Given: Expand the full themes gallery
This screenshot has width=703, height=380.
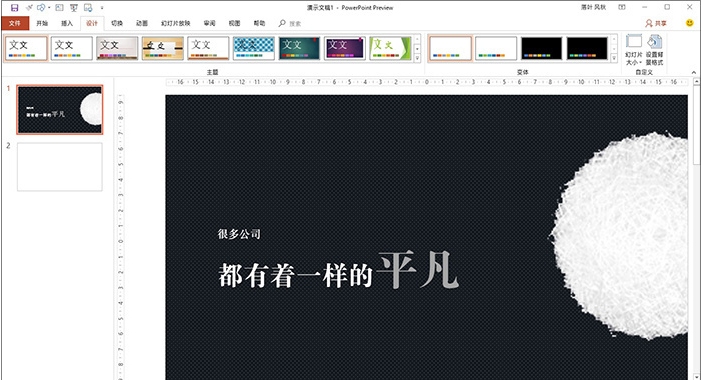Looking at the screenshot, I should [x=417, y=58].
